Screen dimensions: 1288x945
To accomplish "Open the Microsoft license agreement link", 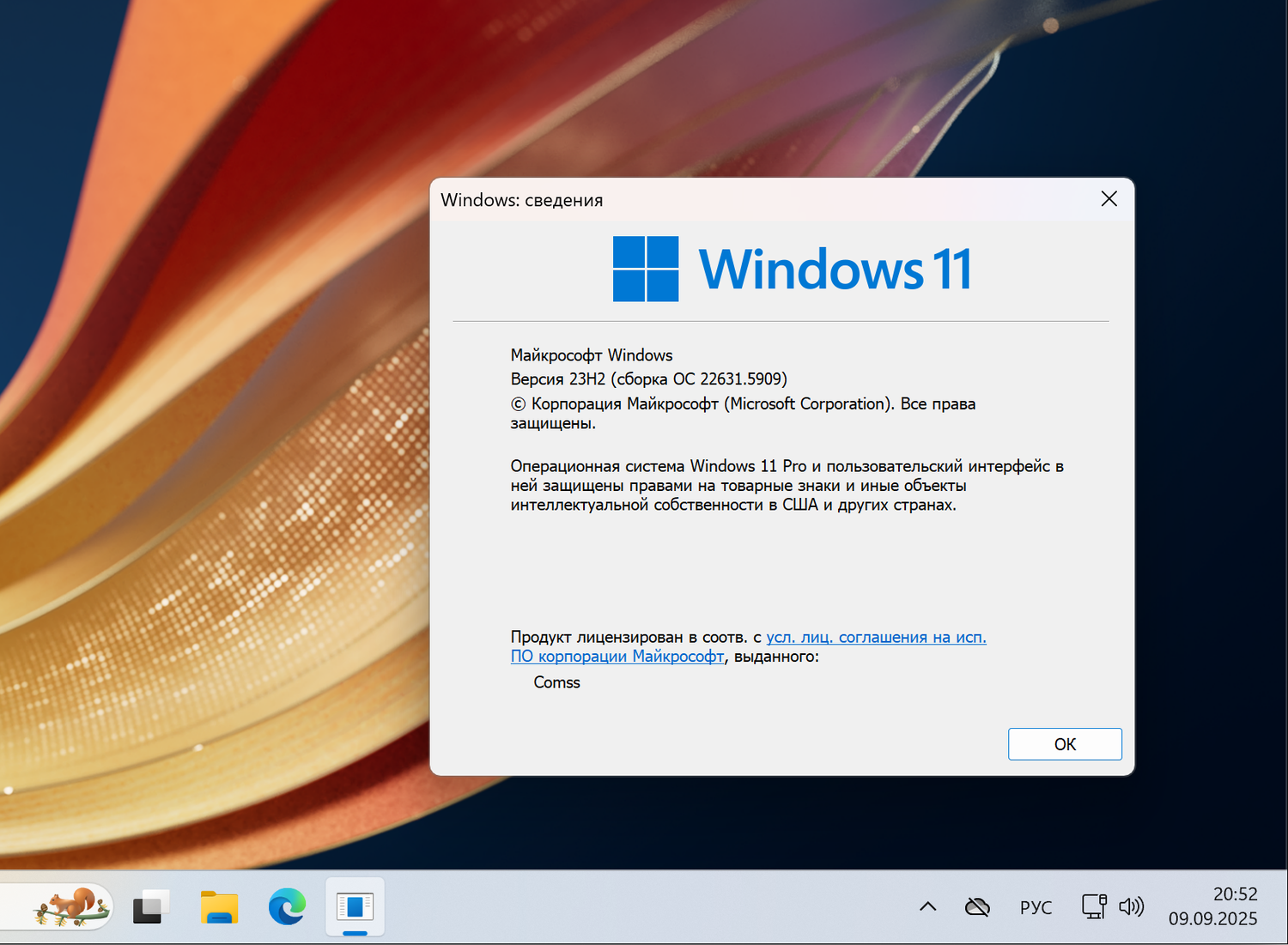I will point(875,637).
